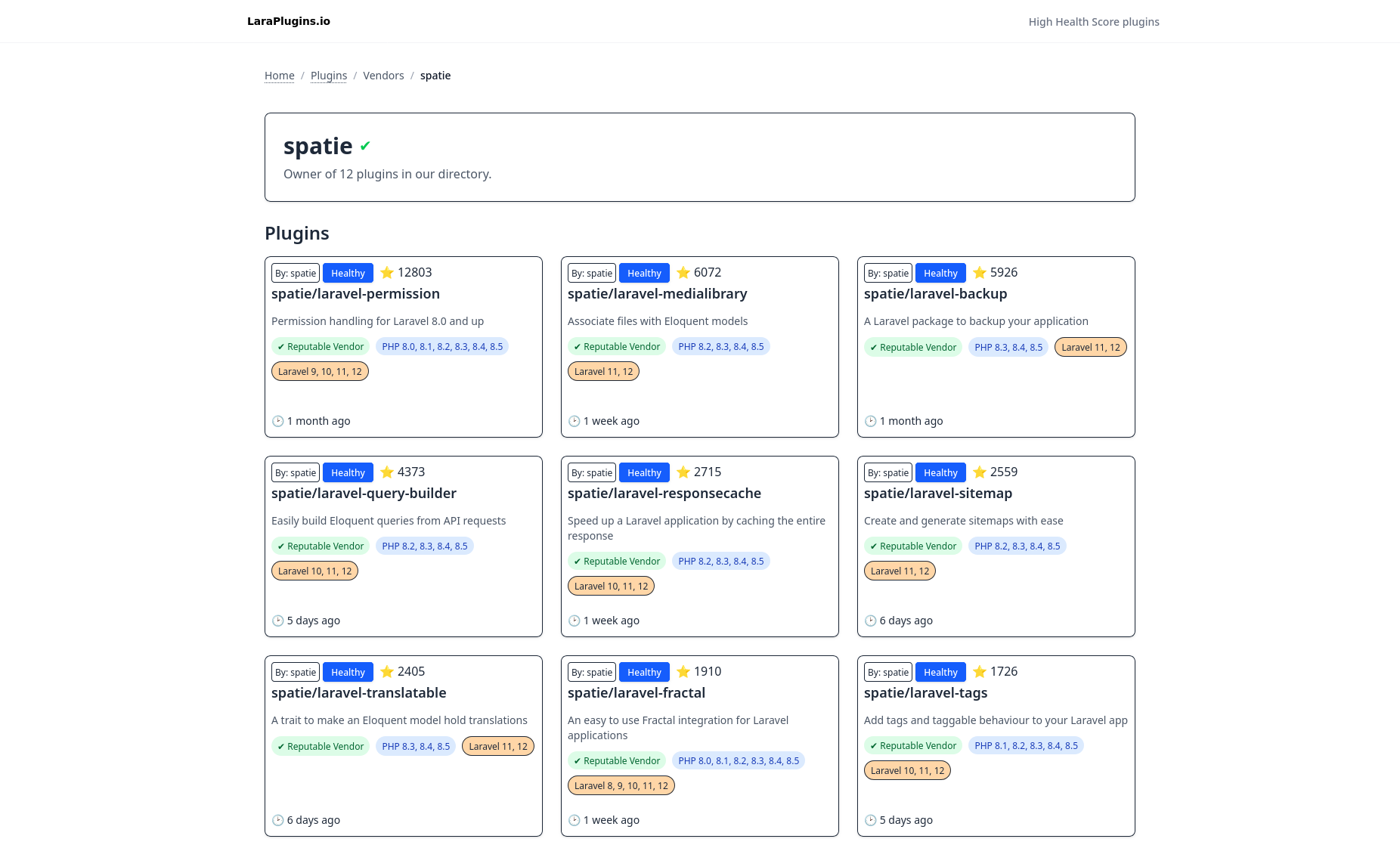The width and height of the screenshot is (1400, 842).
Task: Click By: spatie tag on laravel-permission card
Action: [296, 273]
